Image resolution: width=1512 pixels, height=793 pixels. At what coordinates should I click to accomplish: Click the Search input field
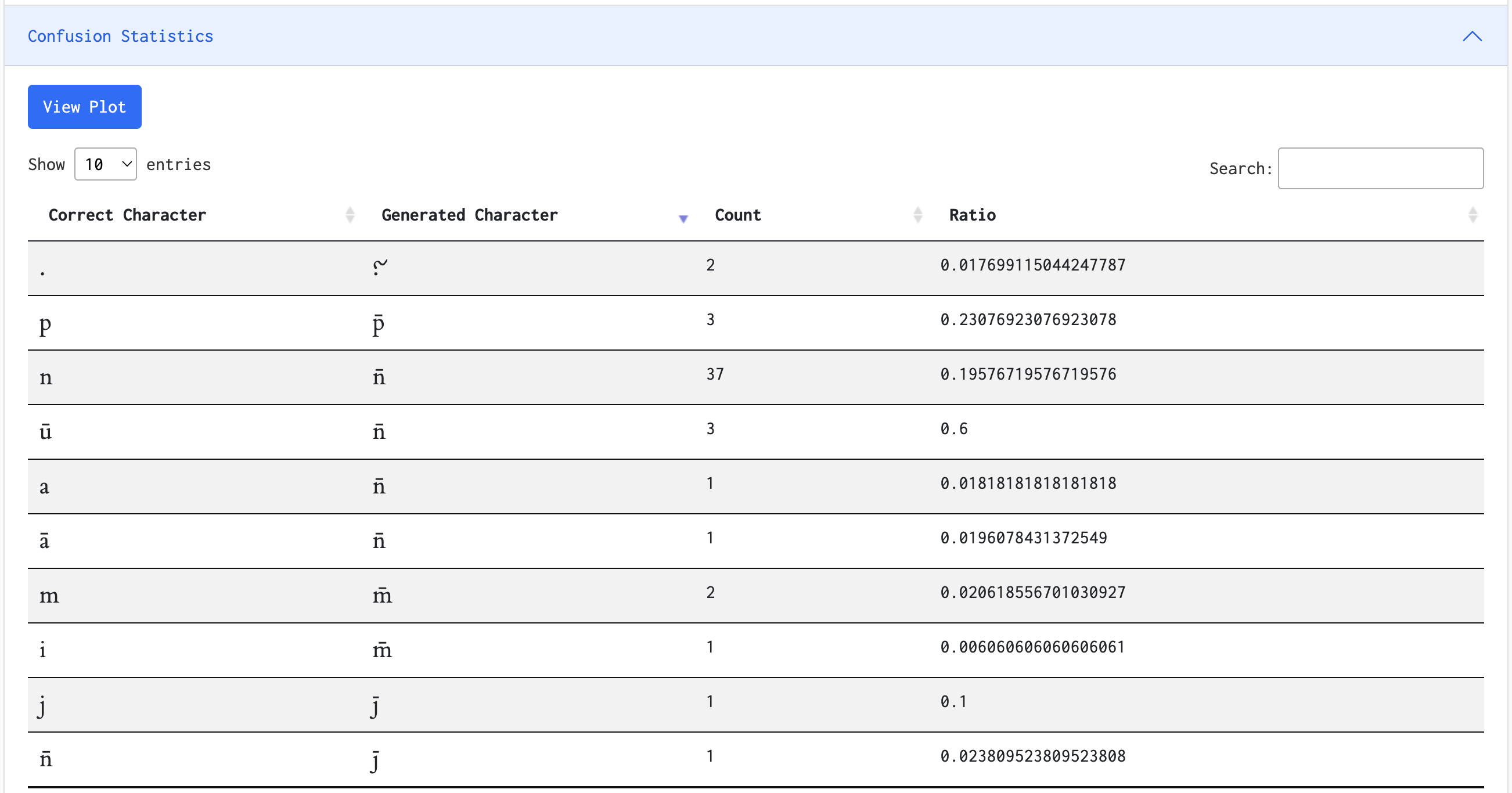(x=1380, y=168)
